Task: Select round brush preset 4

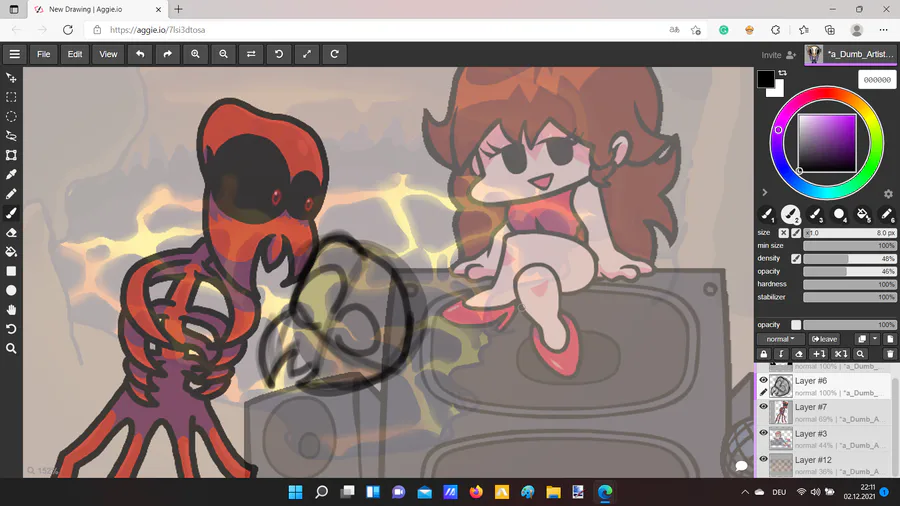Action: (839, 215)
